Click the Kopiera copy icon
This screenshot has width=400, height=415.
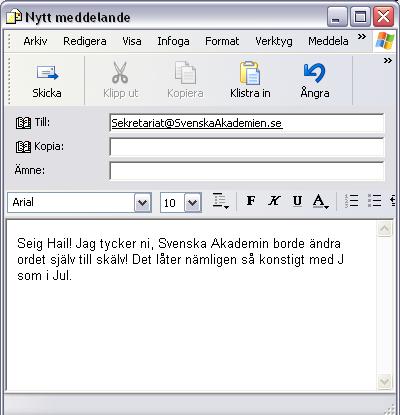tap(185, 72)
